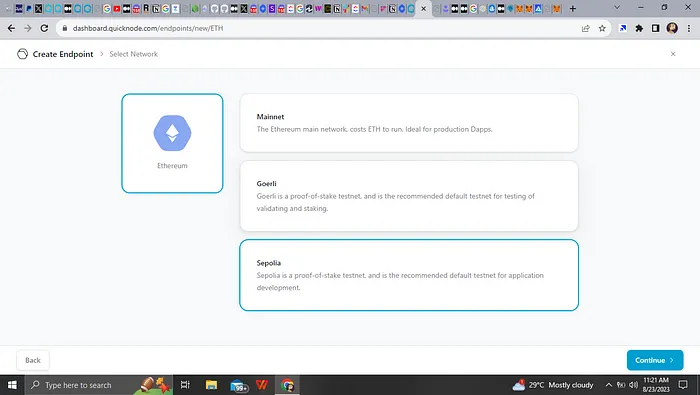Open Chrome's three-dot menu
The width and height of the screenshot is (700, 395).
[x=689, y=28]
